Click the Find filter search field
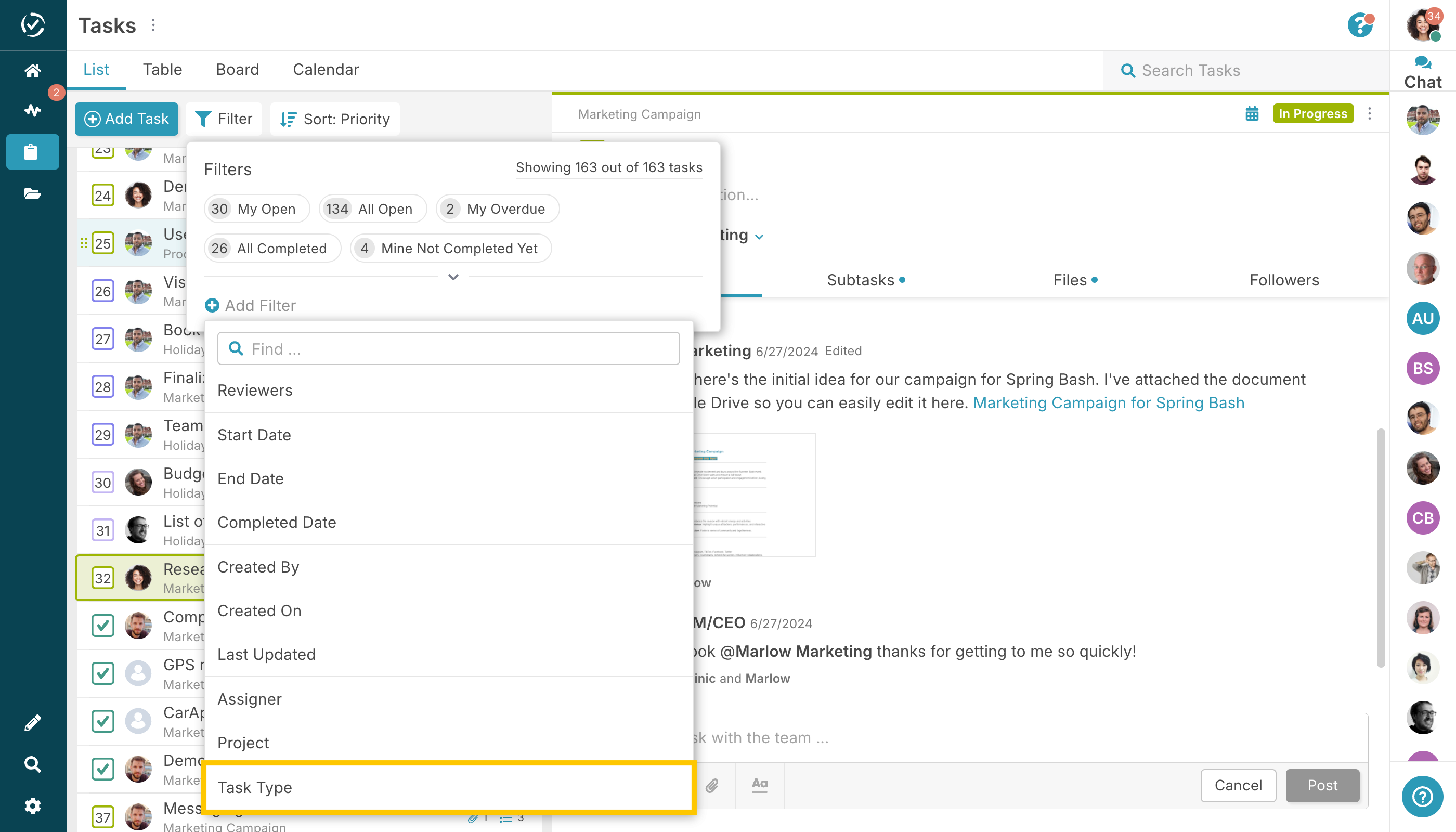The image size is (1456, 832). [449, 348]
